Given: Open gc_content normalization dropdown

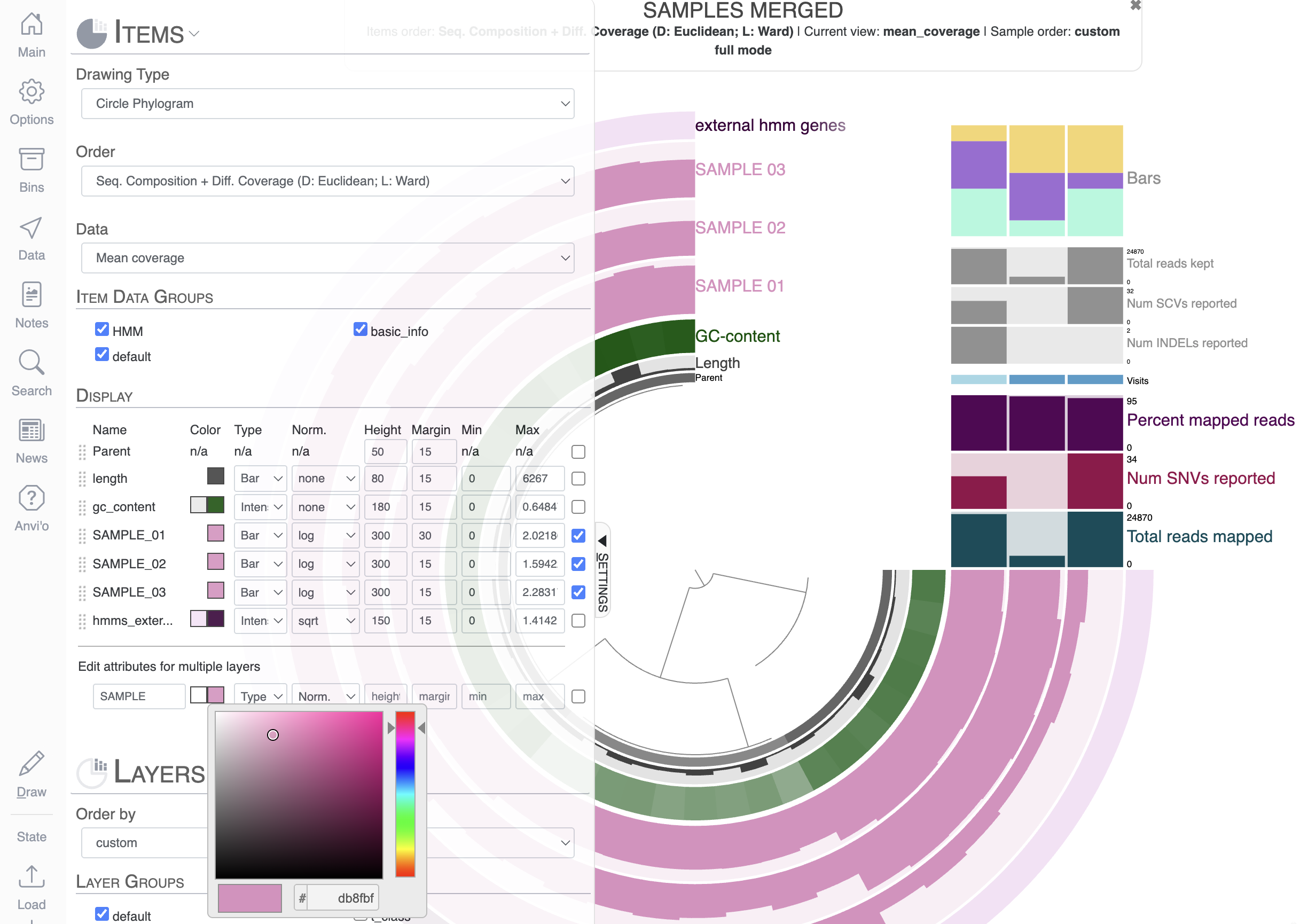Looking at the screenshot, I should click(325, 507).
